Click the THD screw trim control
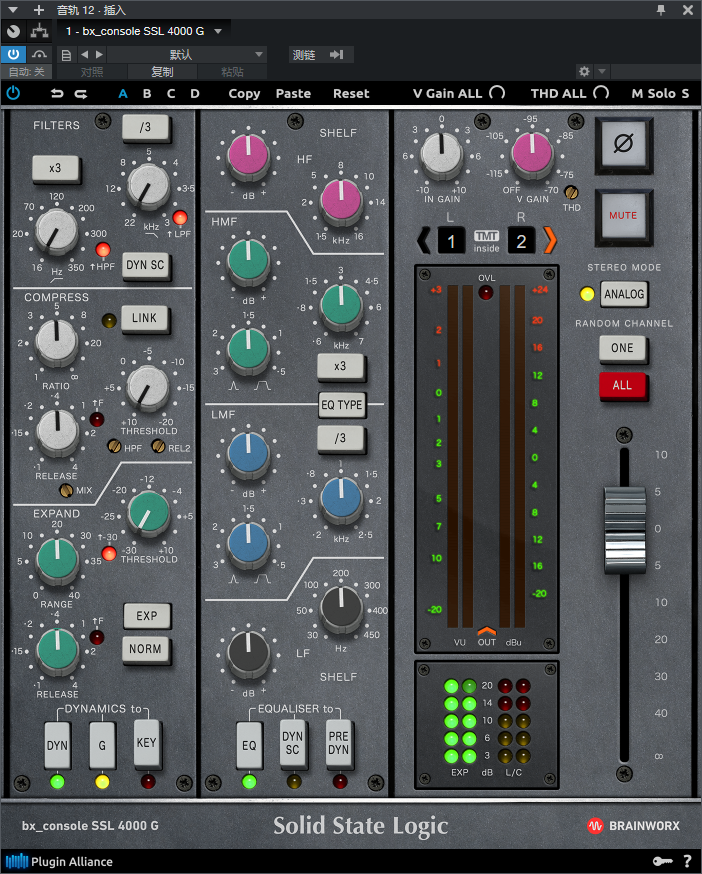 [571, 192]
